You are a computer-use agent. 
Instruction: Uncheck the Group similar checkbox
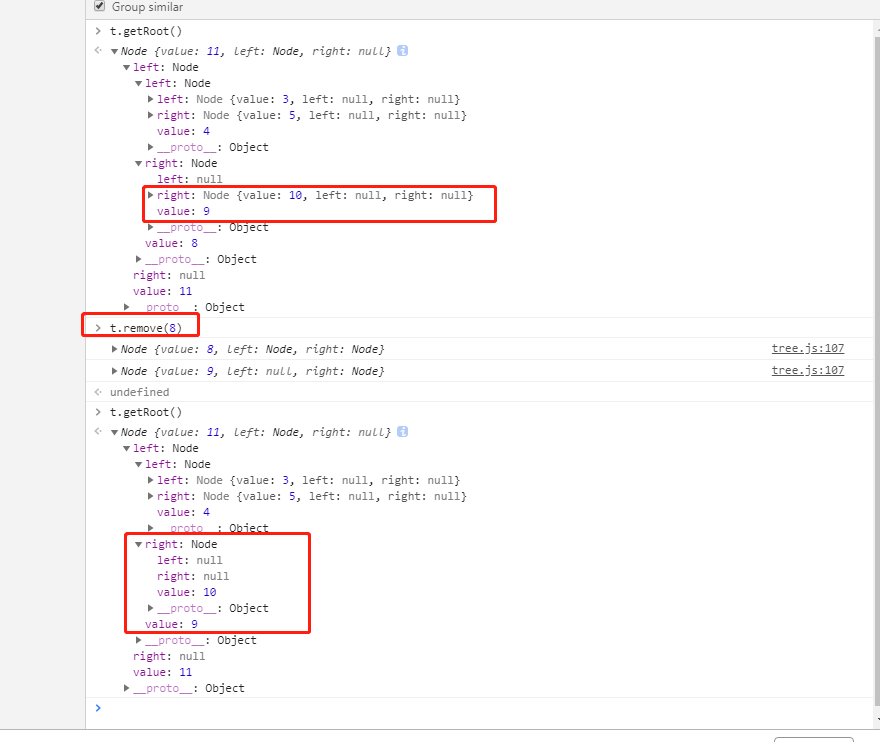99,6
